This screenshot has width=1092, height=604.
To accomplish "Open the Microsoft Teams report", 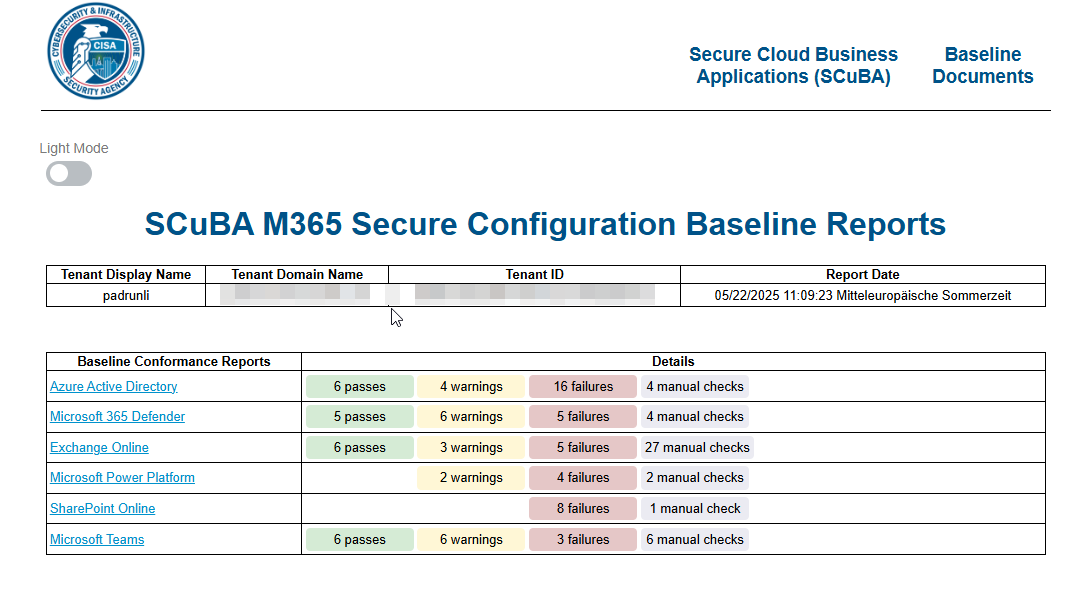I will (97, 539).
